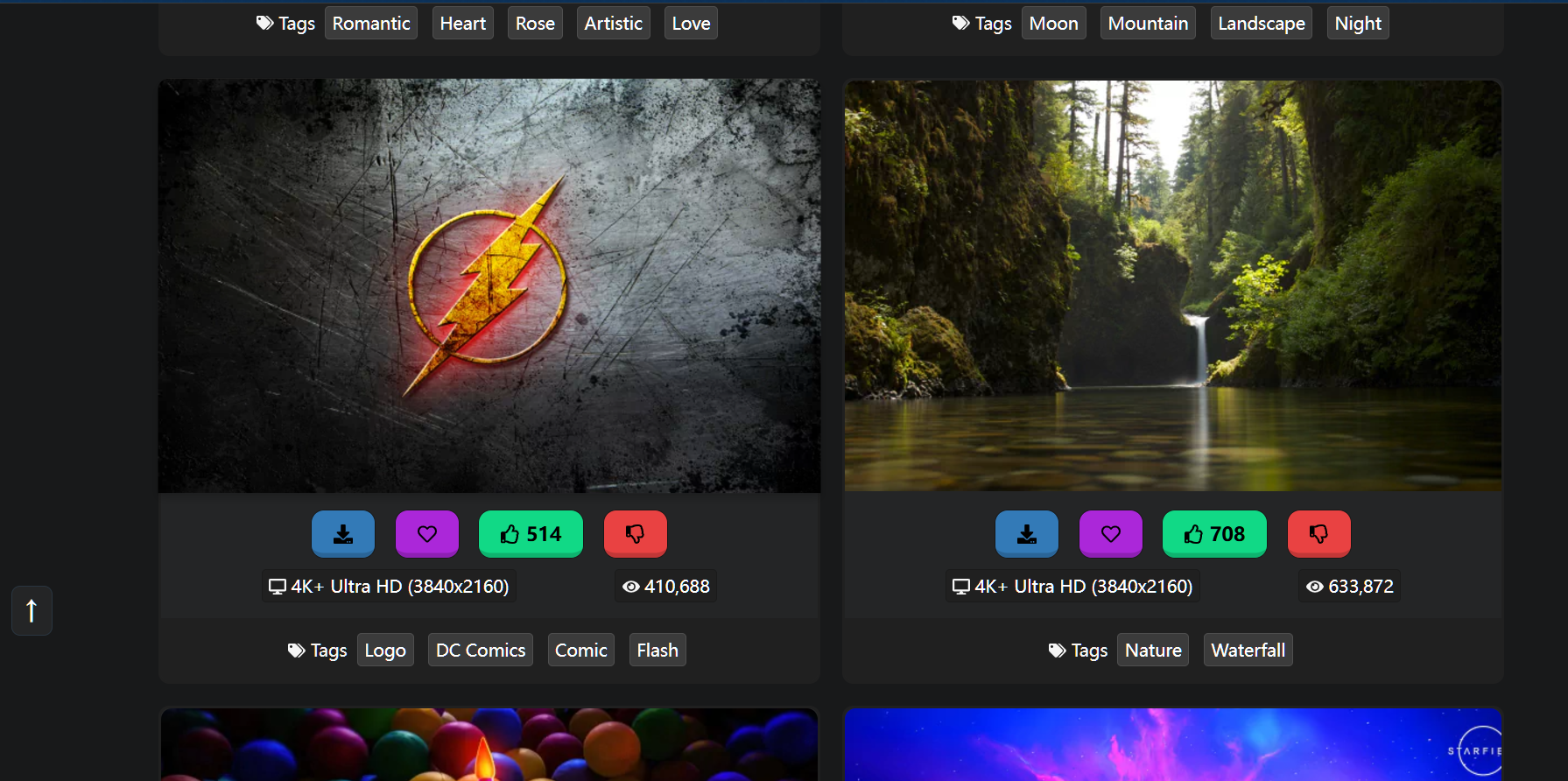Open the Logo tag
The width and height of the screenshot is (1568, 781).
385,650
